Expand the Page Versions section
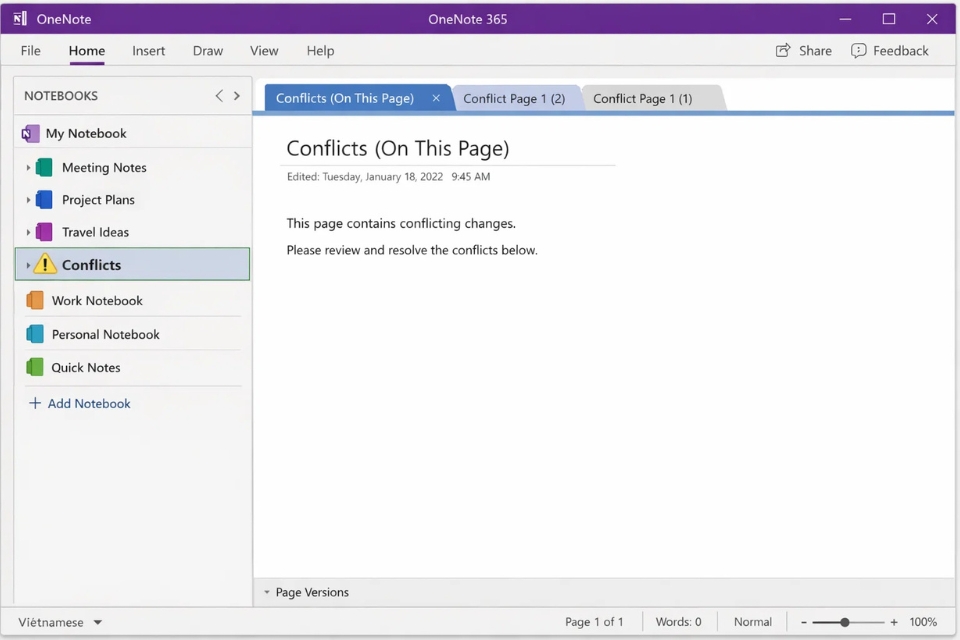The image size is (960, 640). tap(264, 592)
